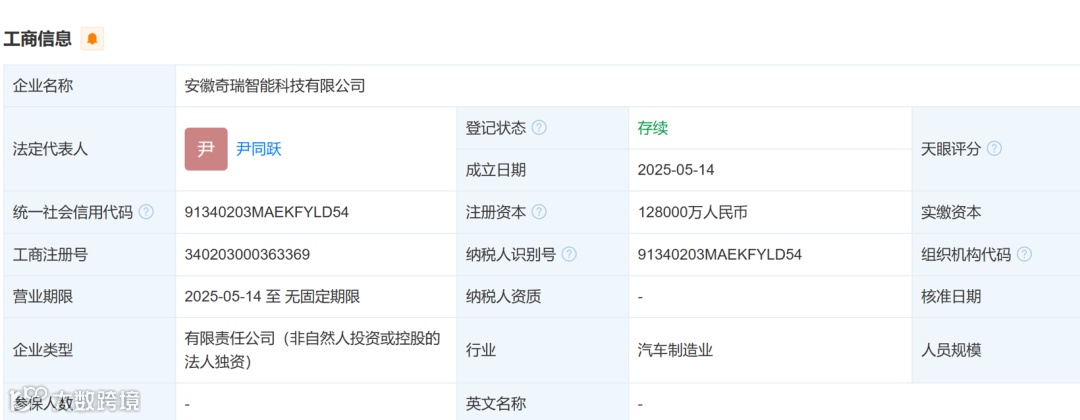Click the 法定代表人 label cell
Viewport: 1080px width, 420px height.
point(90,149)
